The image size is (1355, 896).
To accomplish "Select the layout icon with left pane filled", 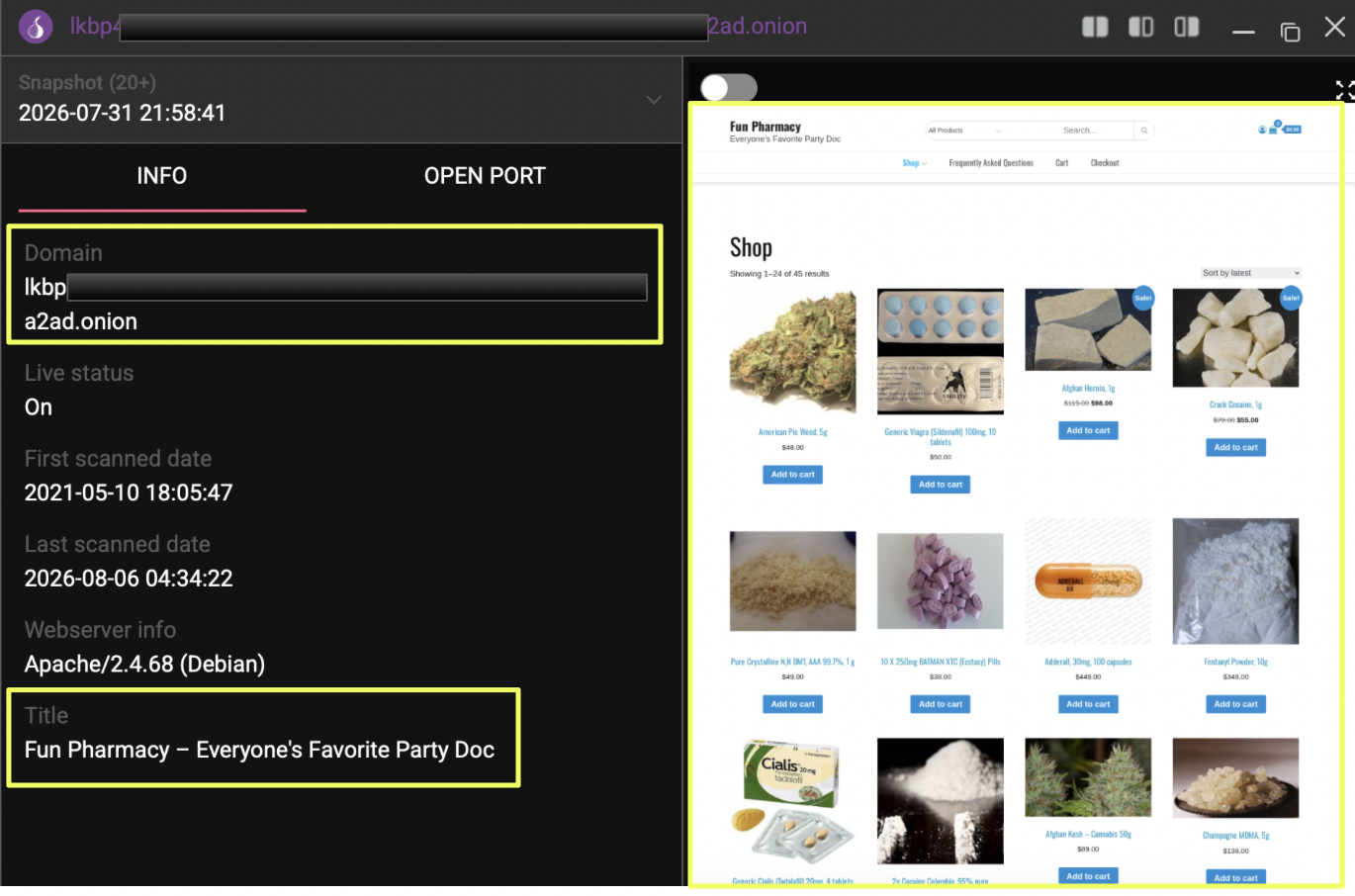I will coord(1141,27).
